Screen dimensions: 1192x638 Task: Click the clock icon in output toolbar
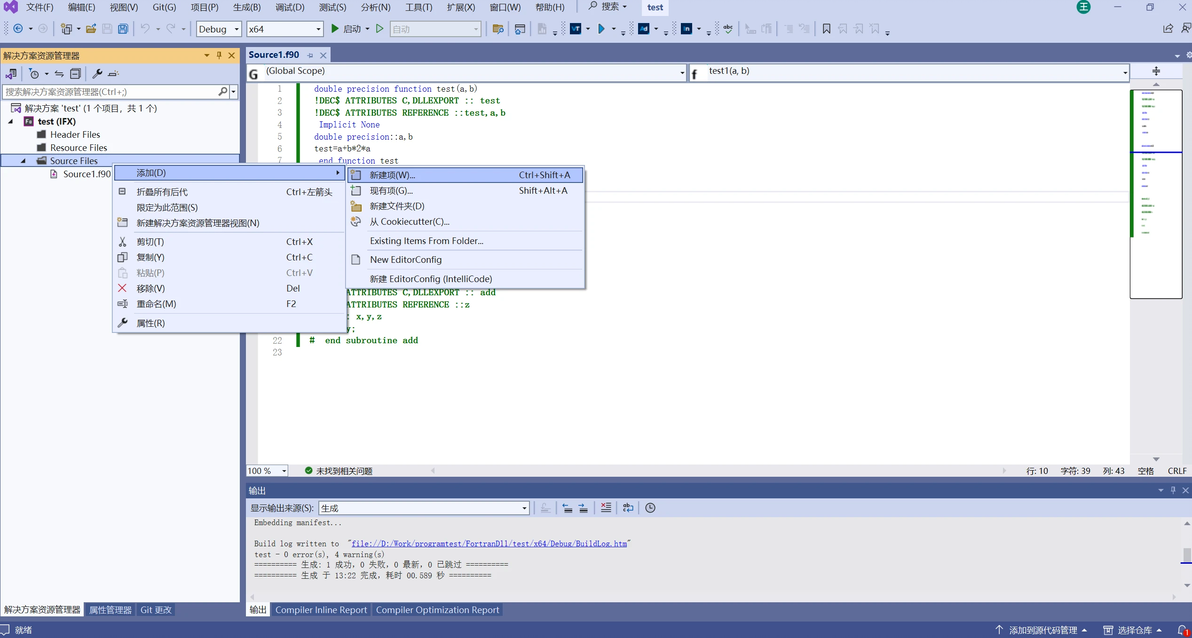click(x=650, y=508)
